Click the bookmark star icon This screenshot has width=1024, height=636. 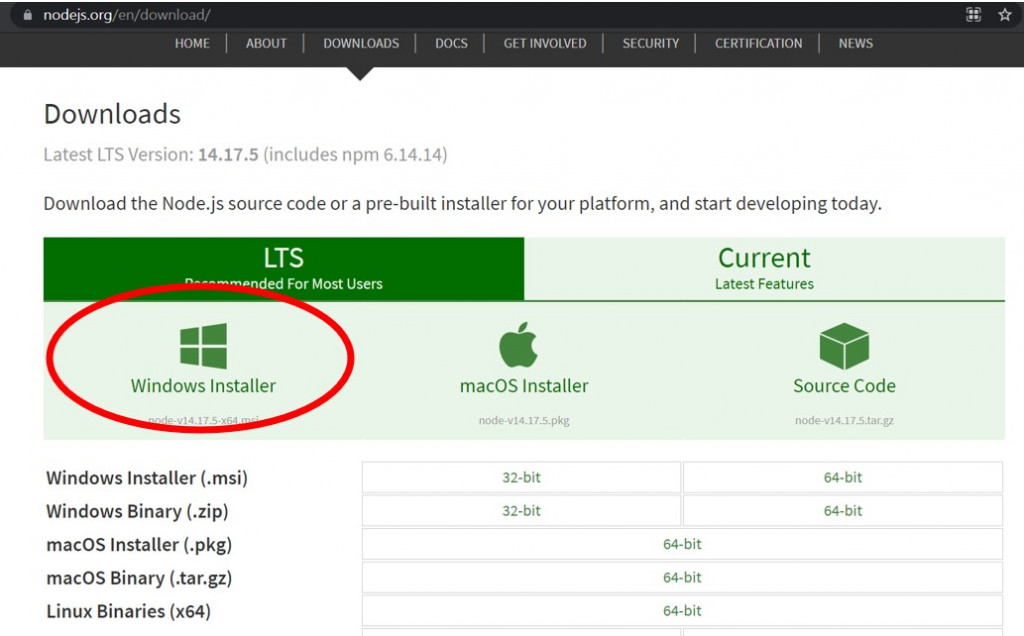1004,14
